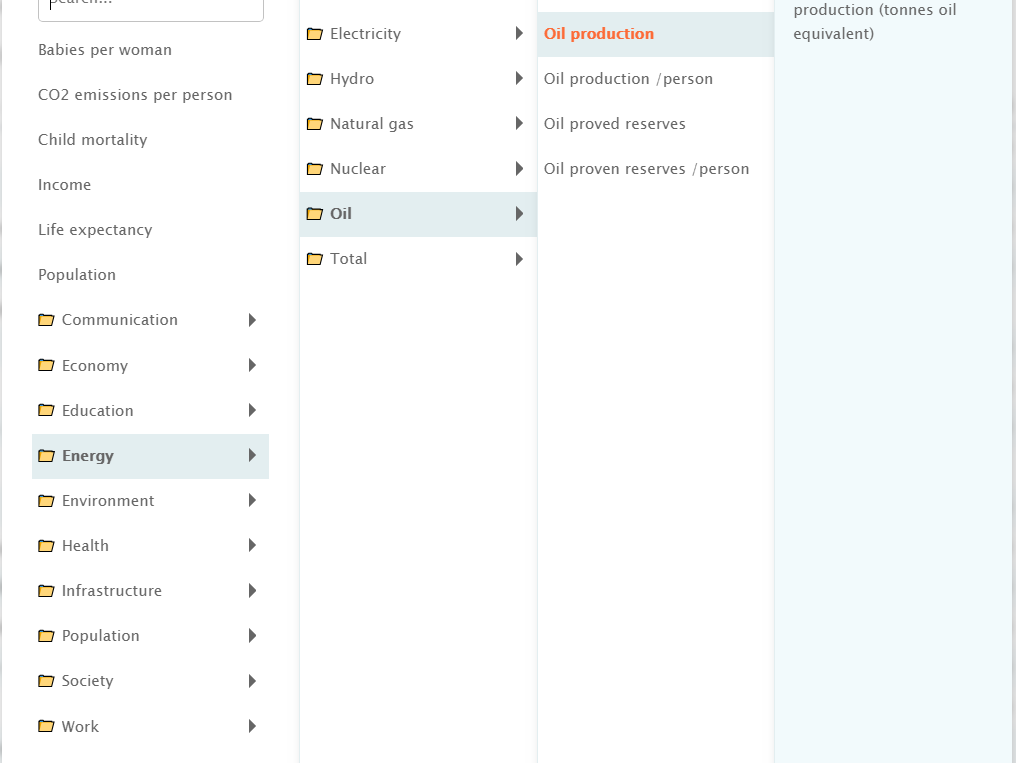
Task: Open the Communication folder label
Action: pos(119,320)
